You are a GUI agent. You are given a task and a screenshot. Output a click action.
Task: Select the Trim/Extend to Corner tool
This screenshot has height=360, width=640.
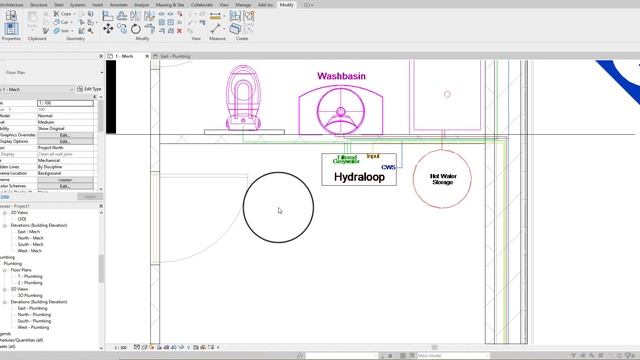[x=149, y=29]
